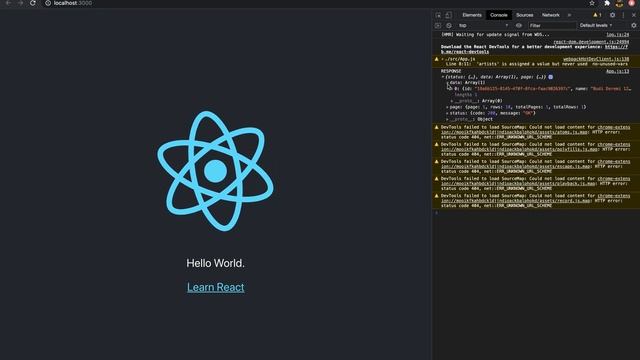Open the react-dom.development.js source link
Screen dimensions: 640x360
[x=591, y=42]
